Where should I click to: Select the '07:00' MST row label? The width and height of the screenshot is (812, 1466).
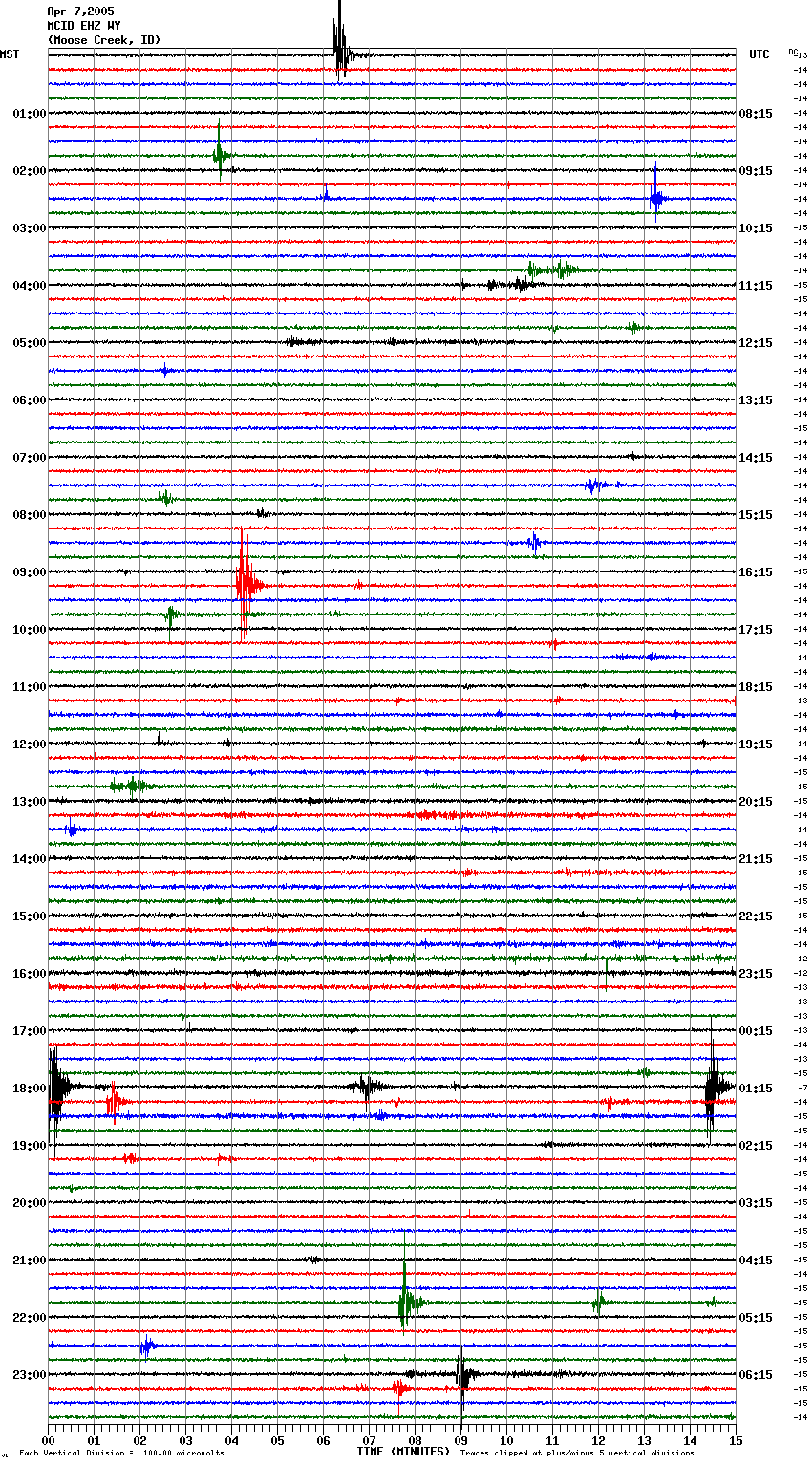pyautogui.click(x=30, y=458)
